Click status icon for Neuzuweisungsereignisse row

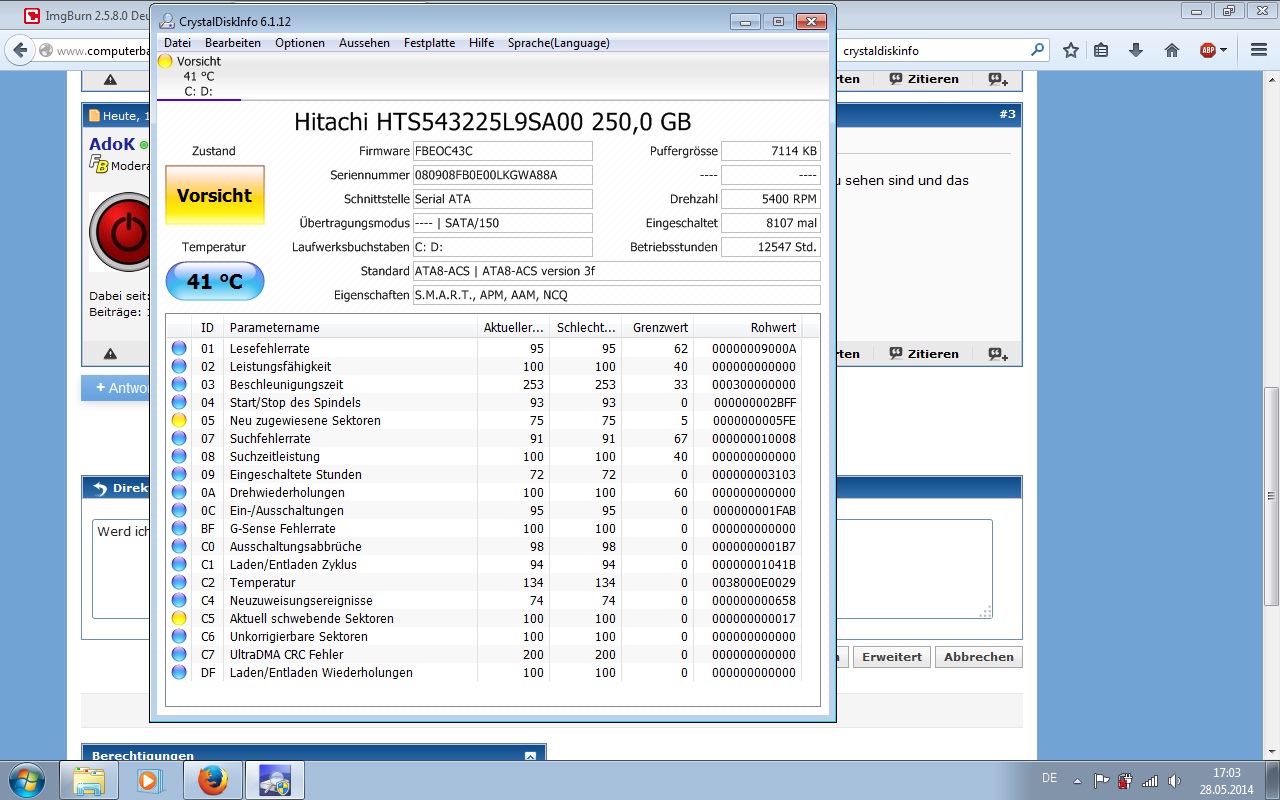point(179,600)
